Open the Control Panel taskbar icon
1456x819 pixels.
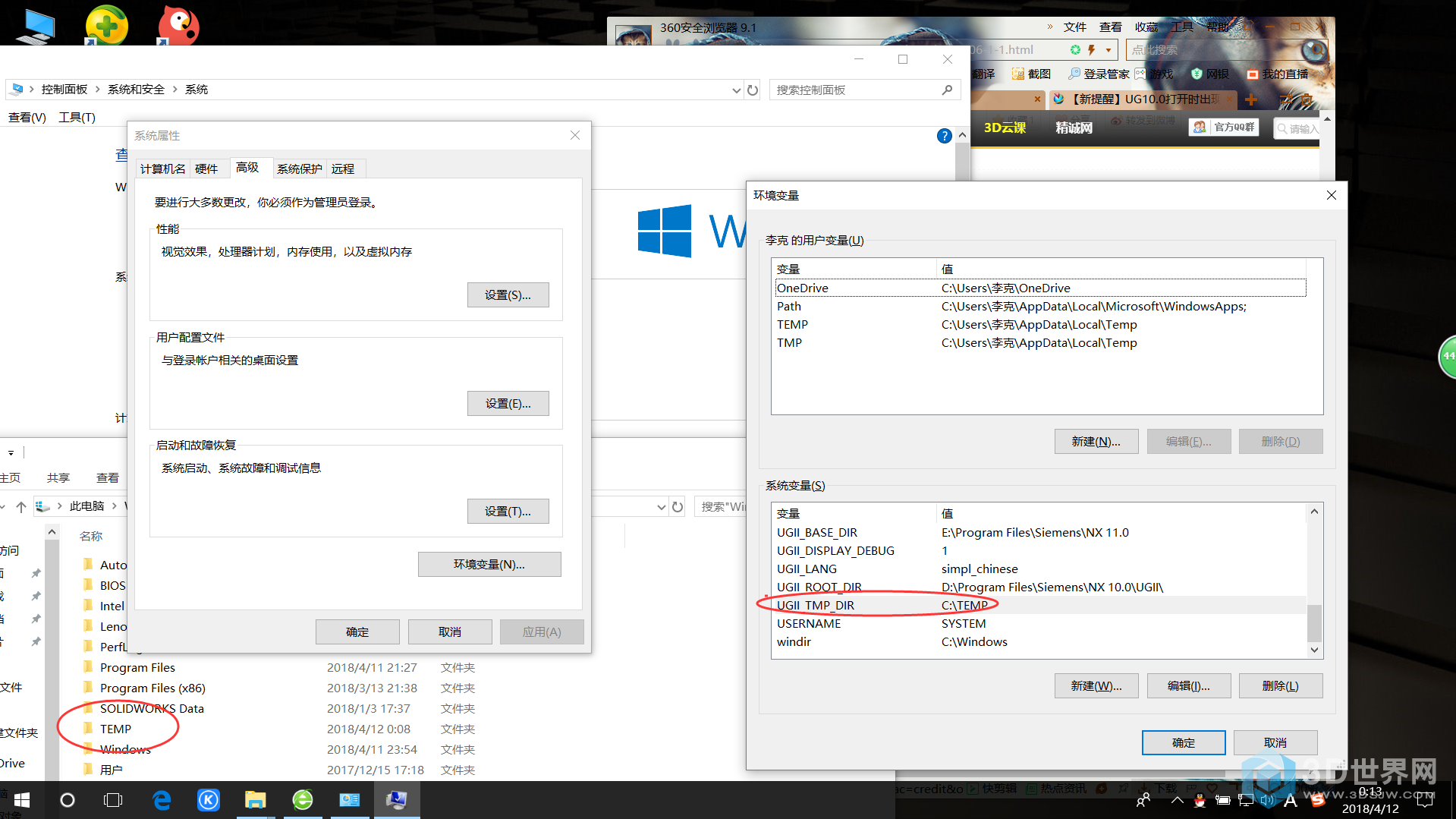tap(350, 800)
